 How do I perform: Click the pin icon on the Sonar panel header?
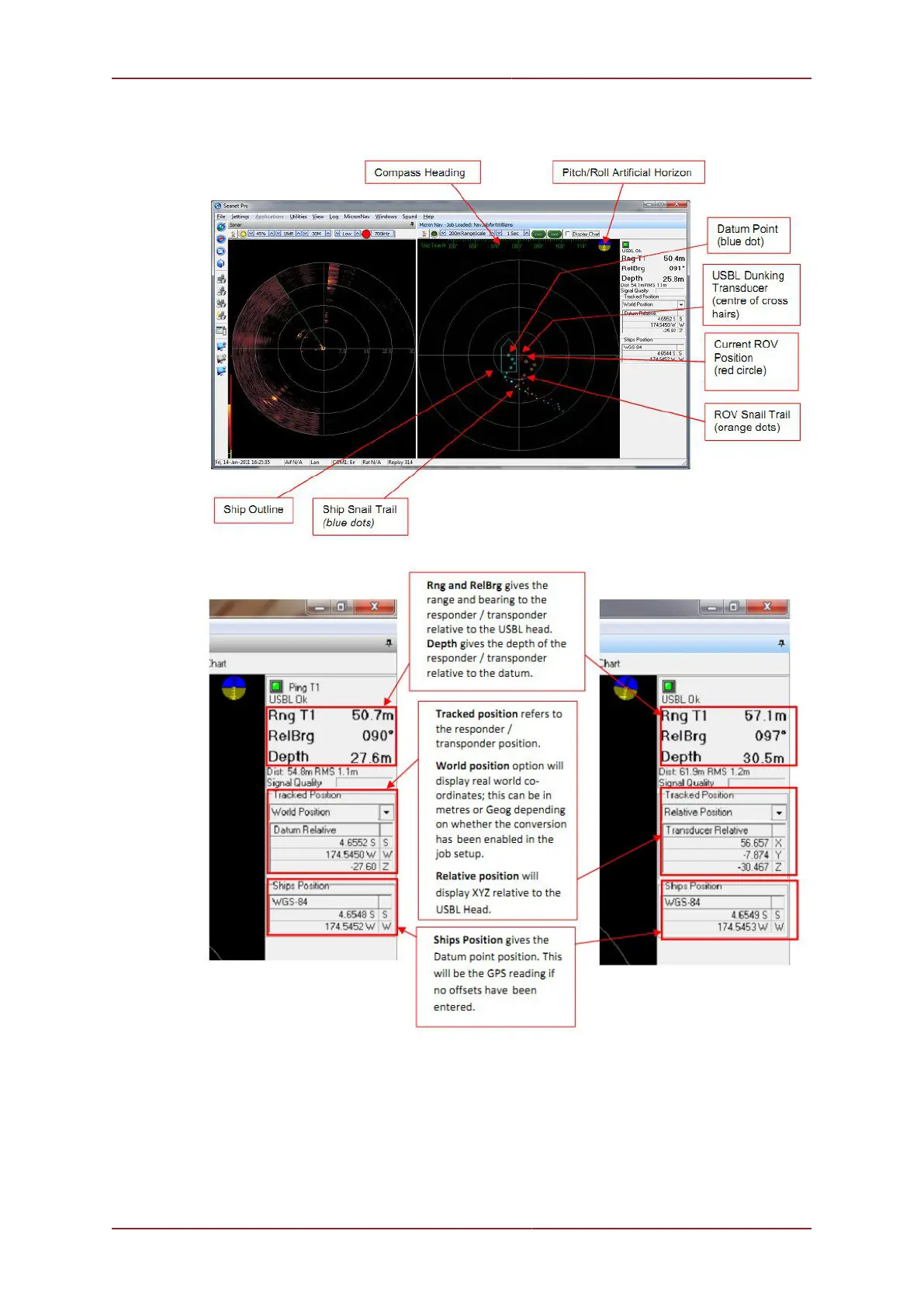point(412,225)
